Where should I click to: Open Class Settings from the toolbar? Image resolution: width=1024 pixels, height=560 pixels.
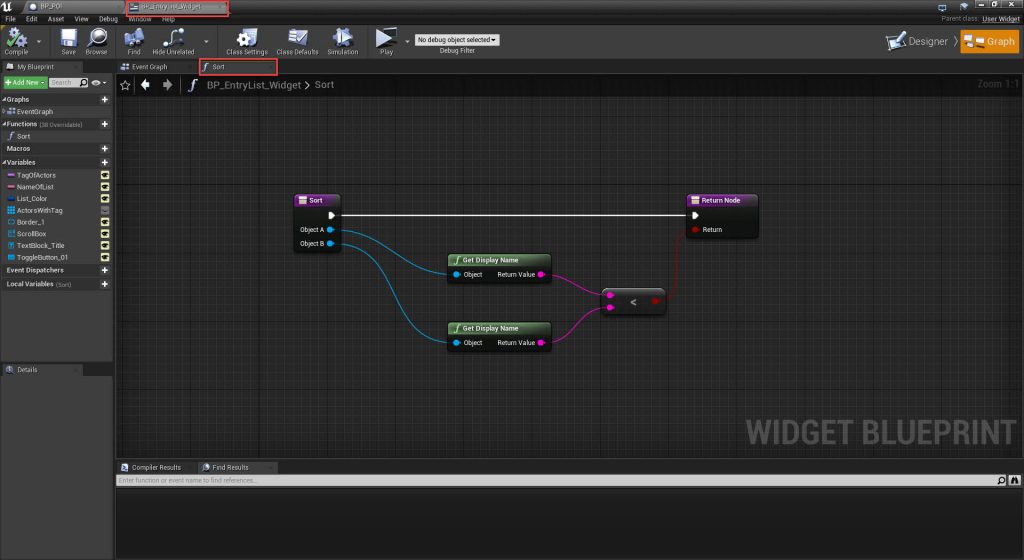[x=245, y=38]
